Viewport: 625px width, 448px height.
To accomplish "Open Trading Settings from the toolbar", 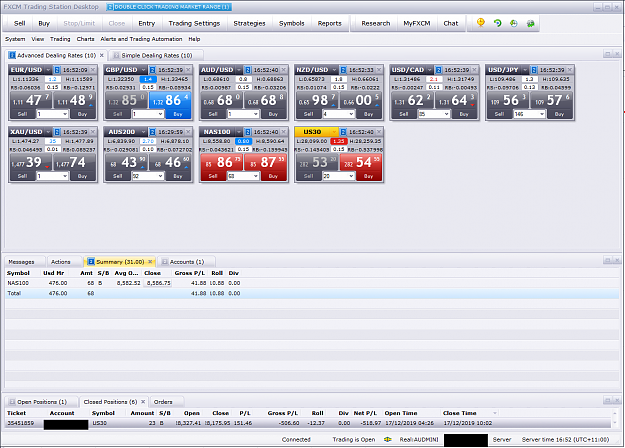I will click(194, 24).
